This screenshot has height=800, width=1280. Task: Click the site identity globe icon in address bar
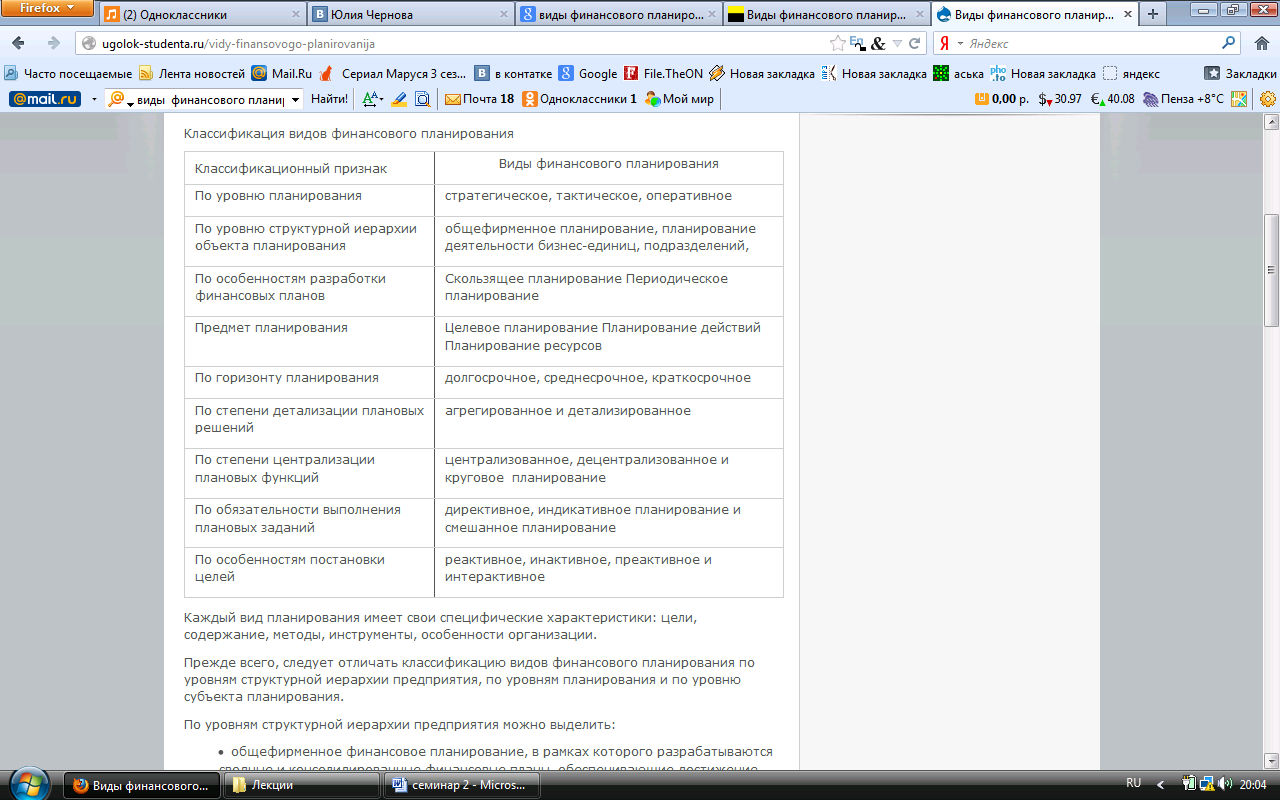(89, 44)
